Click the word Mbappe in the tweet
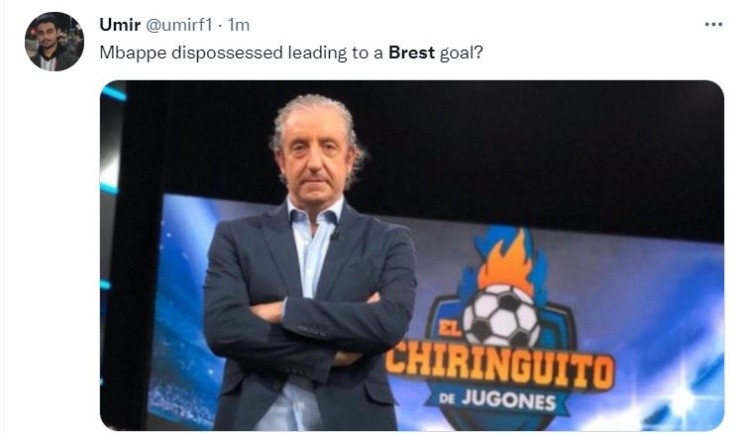Viewport: 740px width, 434px height. (x=133, y=53)
